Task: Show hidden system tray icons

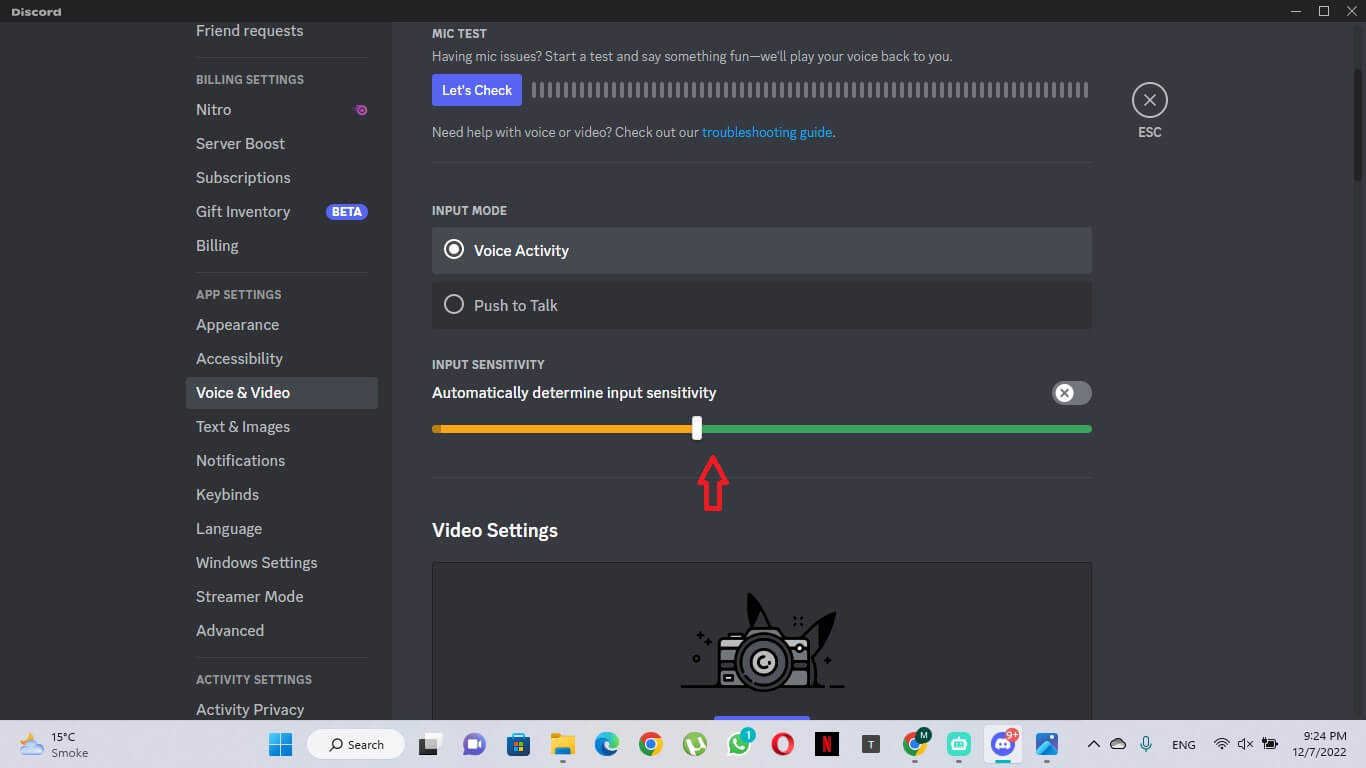Action: coord(1093,744)
